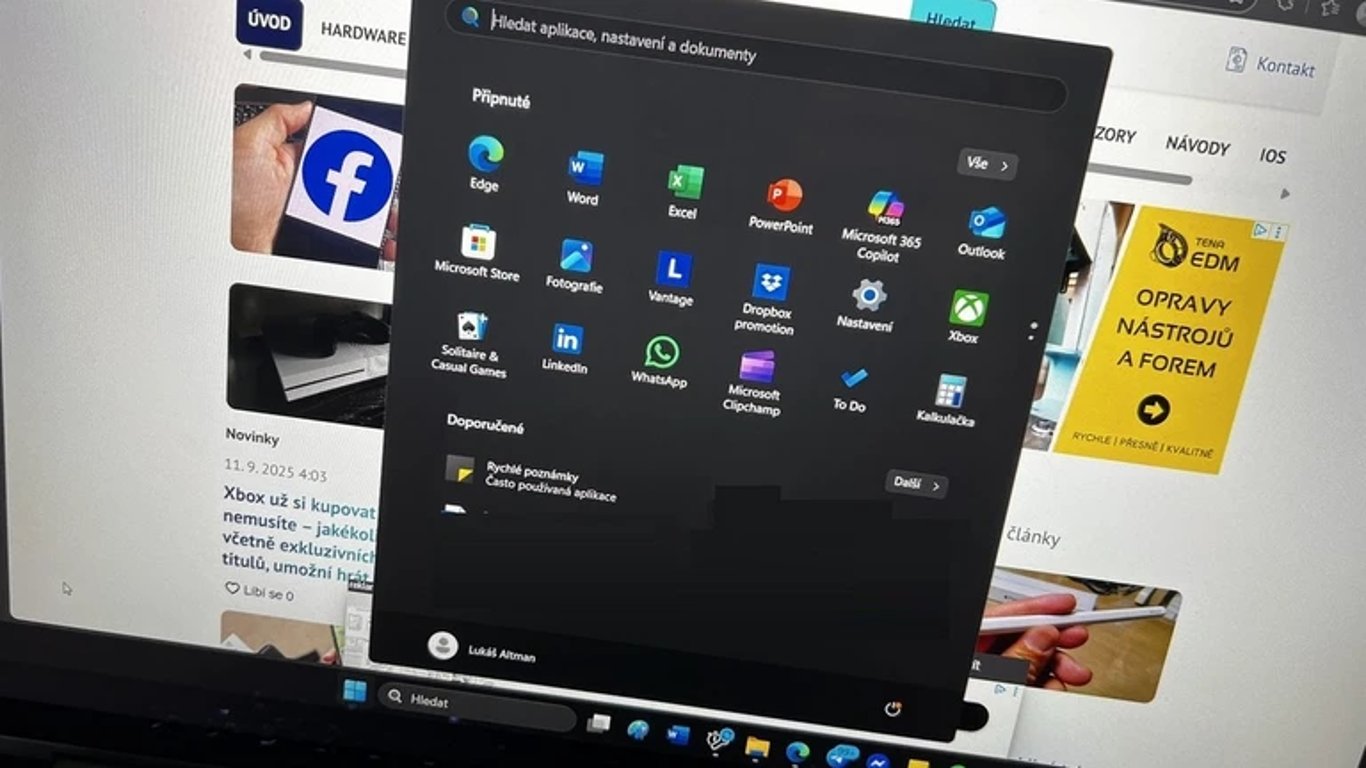This screenshot has height=768, width=1366.
Task: Launch Outlook from the pinned apps
Action: pyautogui.click(x=983, y=232)
